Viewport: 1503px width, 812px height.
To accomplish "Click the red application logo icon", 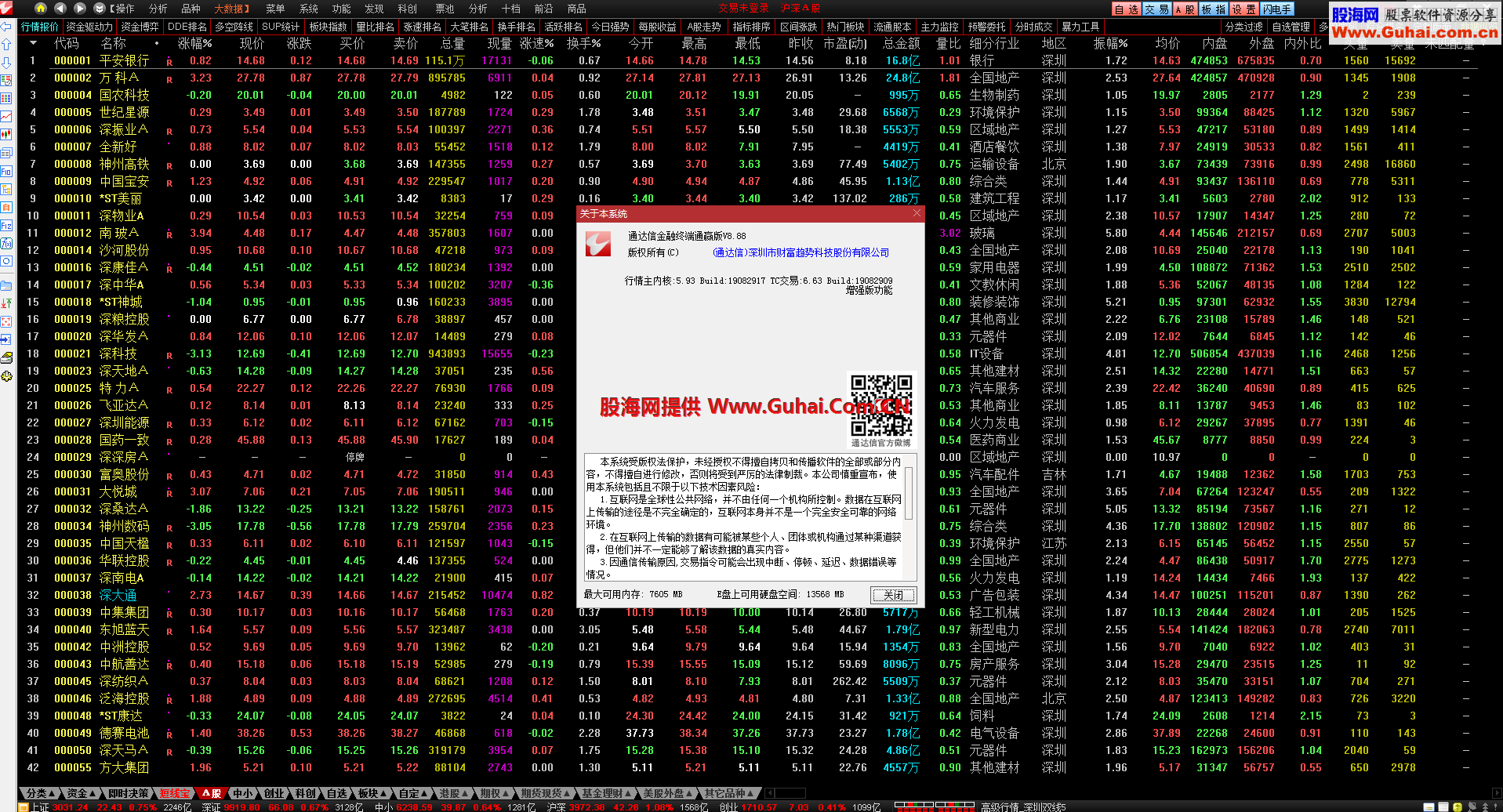I will (x=7, y=9).
